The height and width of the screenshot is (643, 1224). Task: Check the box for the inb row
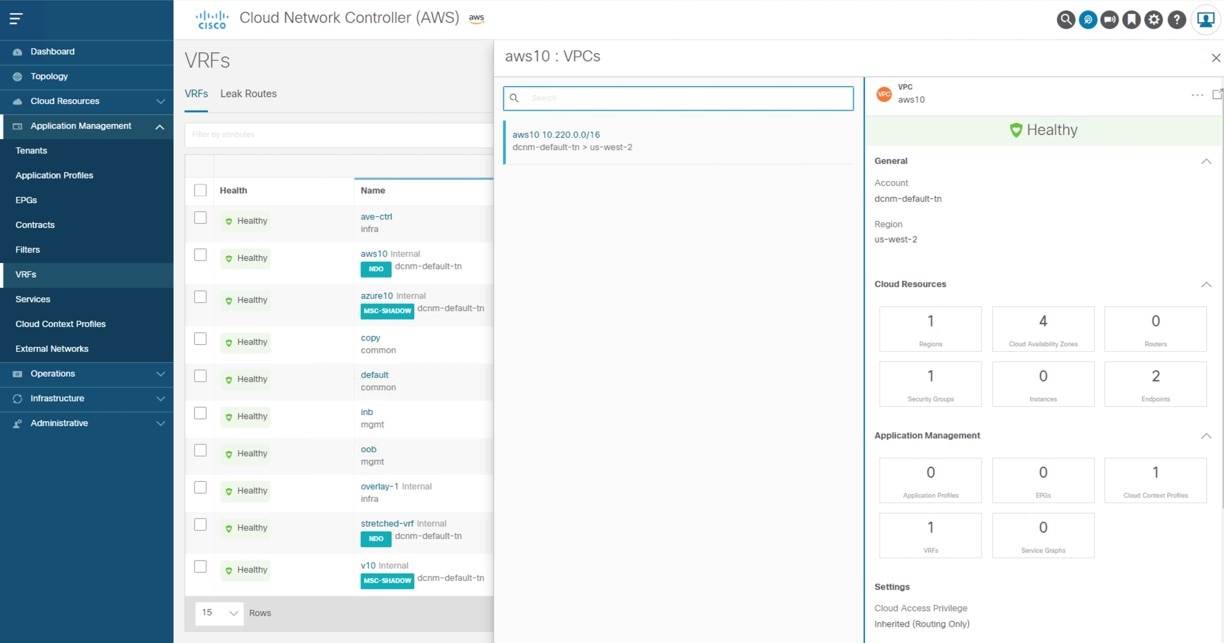coord(200,413)
